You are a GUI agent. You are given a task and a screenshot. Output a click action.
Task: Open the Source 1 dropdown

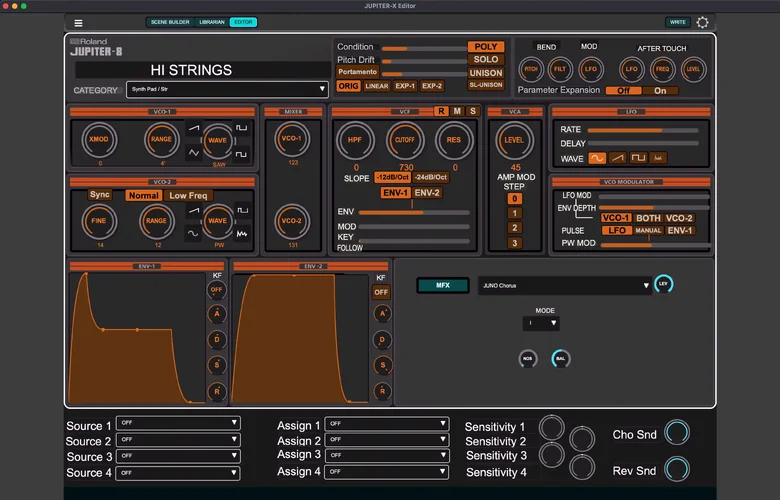tap(178, 423)
